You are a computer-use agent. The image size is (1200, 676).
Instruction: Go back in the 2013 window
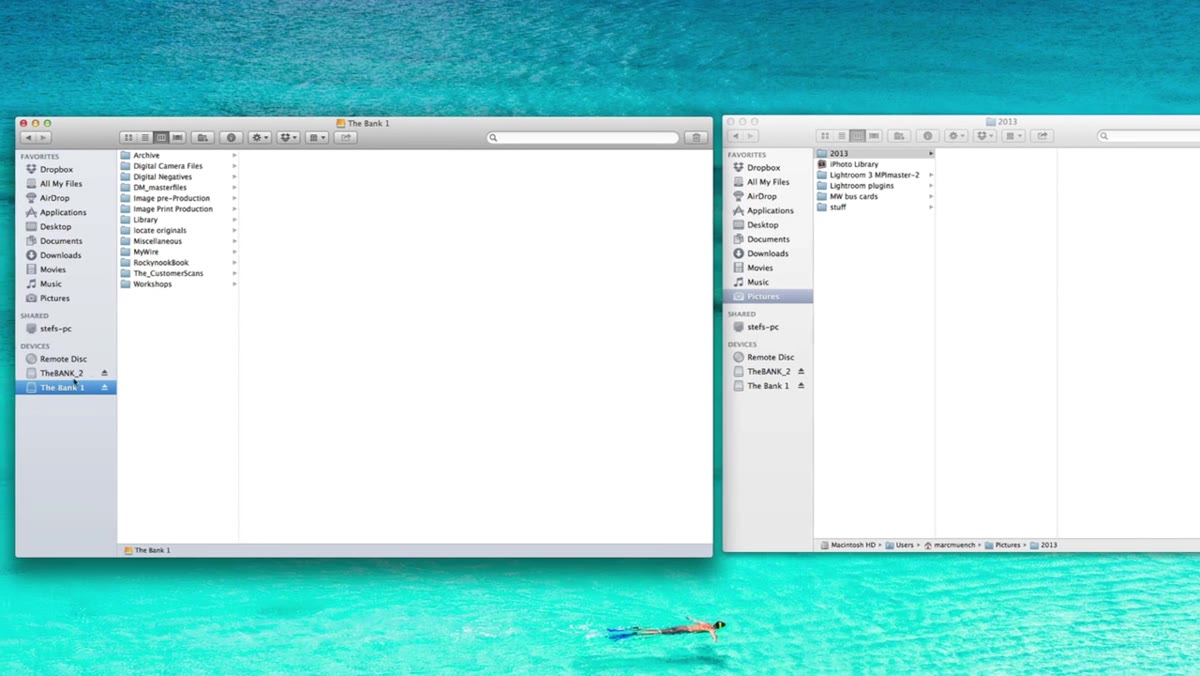tap(735, 136)
